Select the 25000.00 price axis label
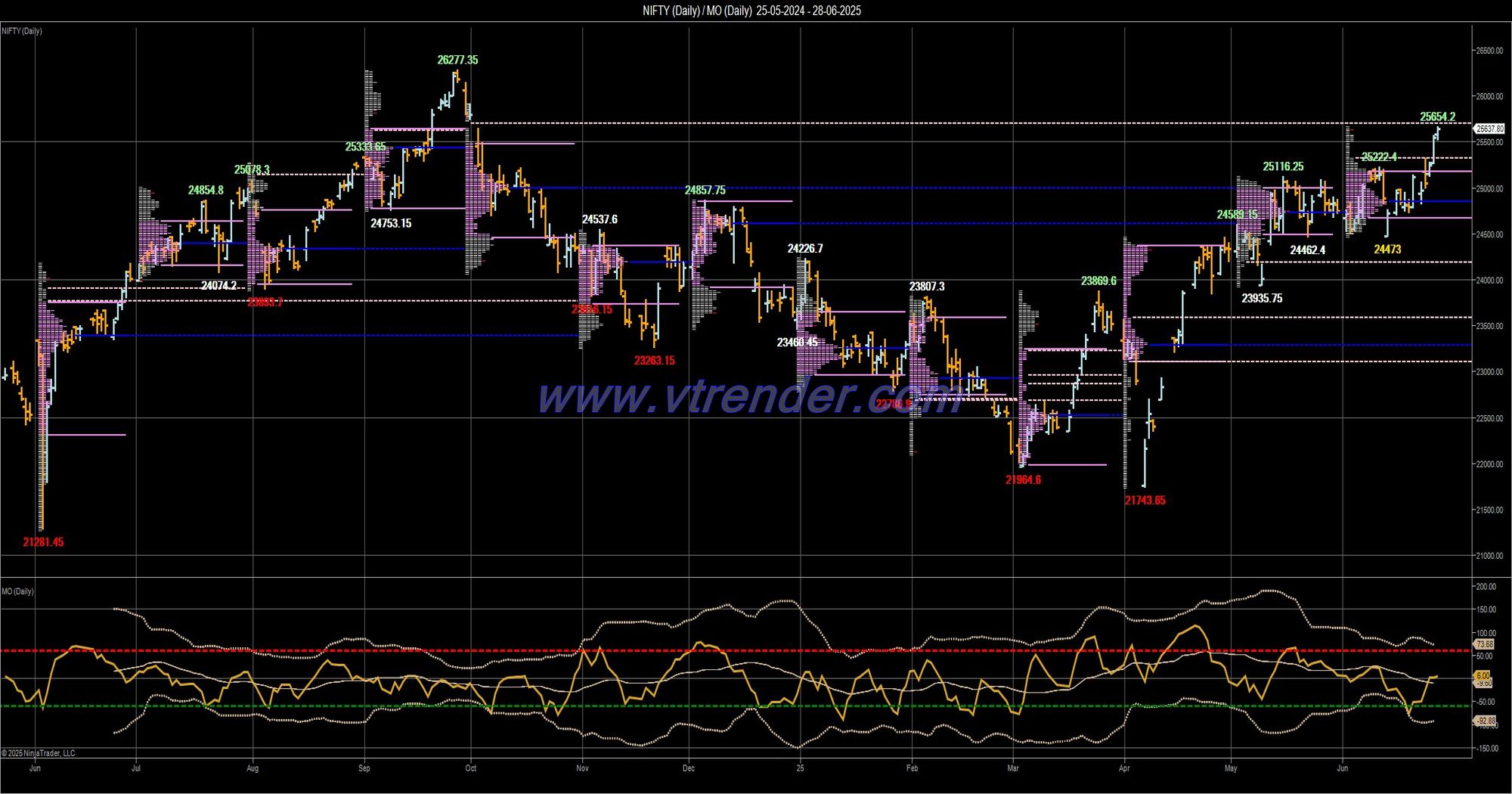Viewport: 1512px width, 794px height. click(1489, 188)
